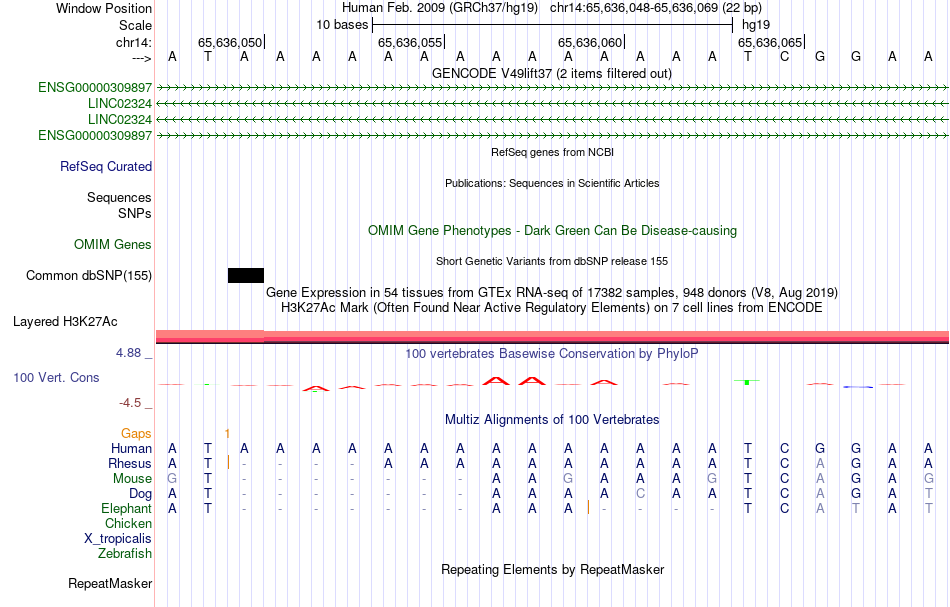
Task: Open the RefSeq Curated track label
Action: pos(106,167)
